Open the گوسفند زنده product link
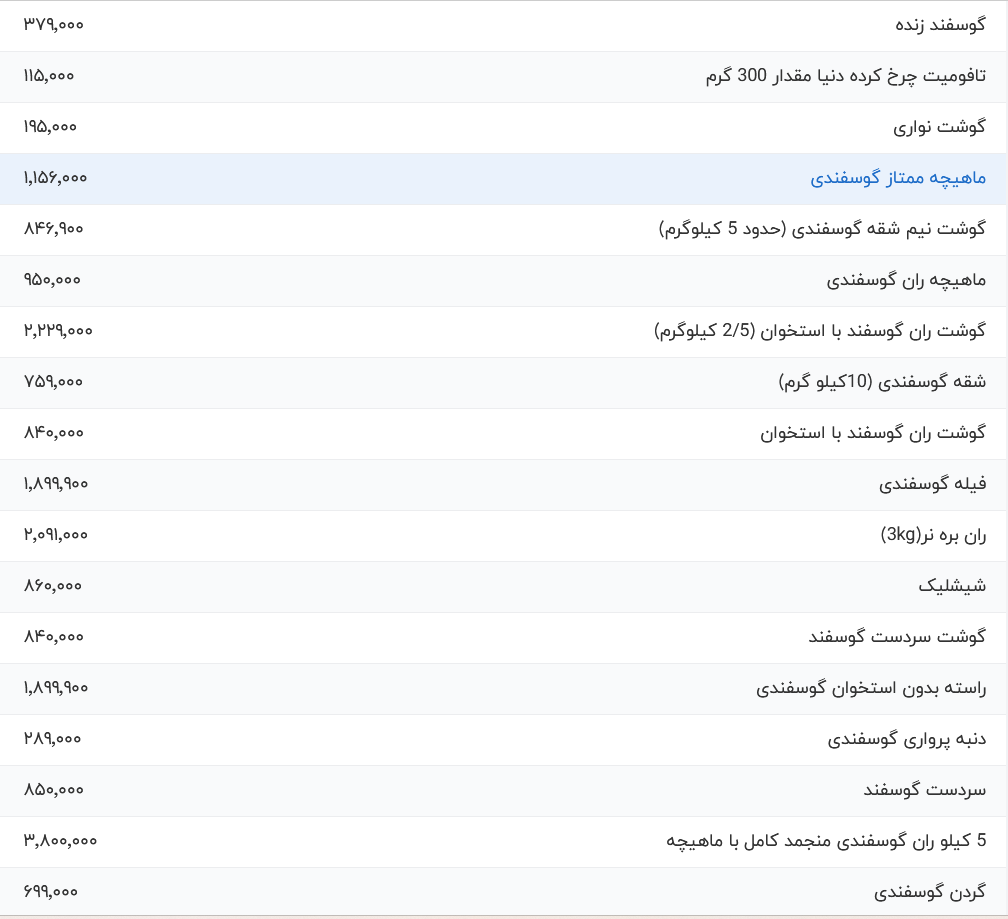The width and height of the screenshot is (1008, 919). [937, 25]
